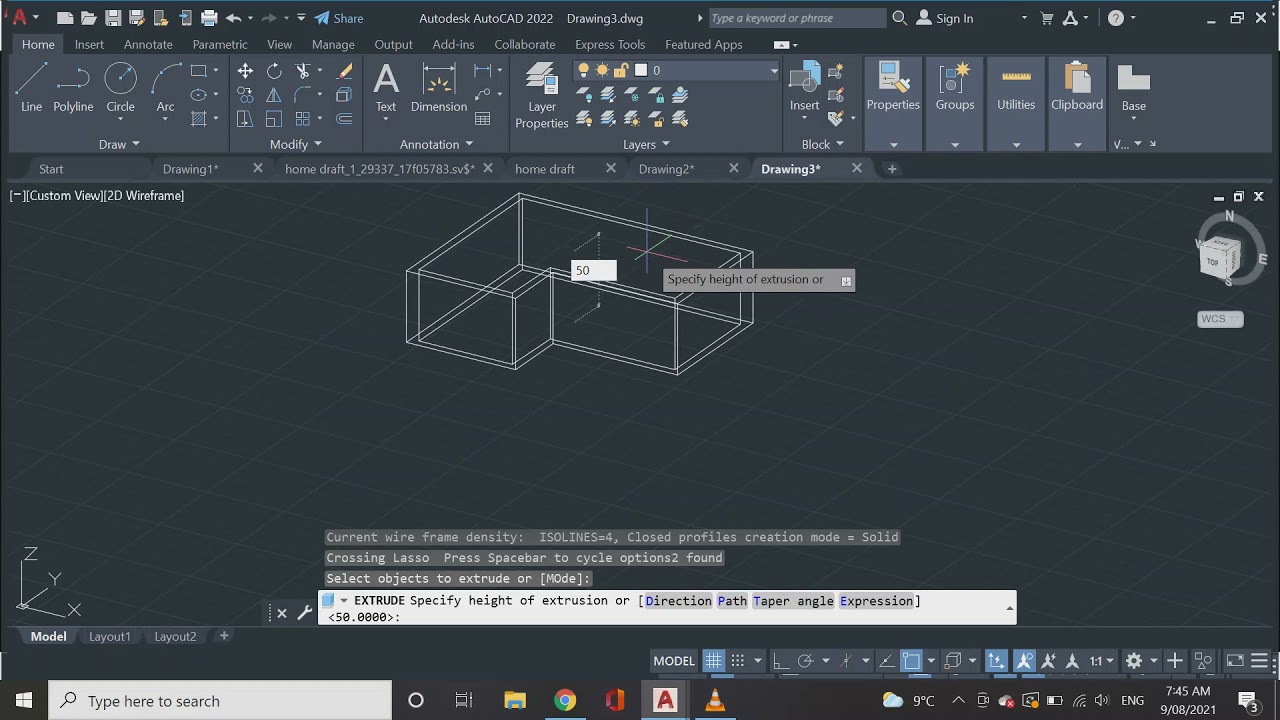Screen dimensions: 1280x720
Task: Click the Direction option in command line
Action: (678, 601)
